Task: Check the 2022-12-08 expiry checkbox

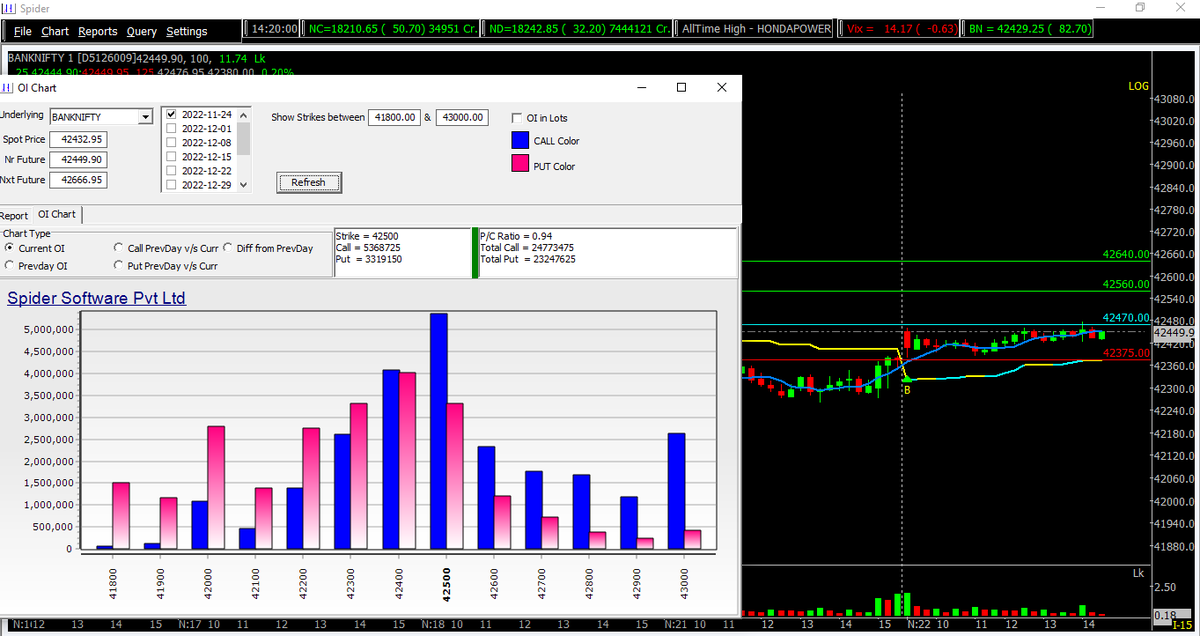Action: pyautogui.click(x=171, y=143)
